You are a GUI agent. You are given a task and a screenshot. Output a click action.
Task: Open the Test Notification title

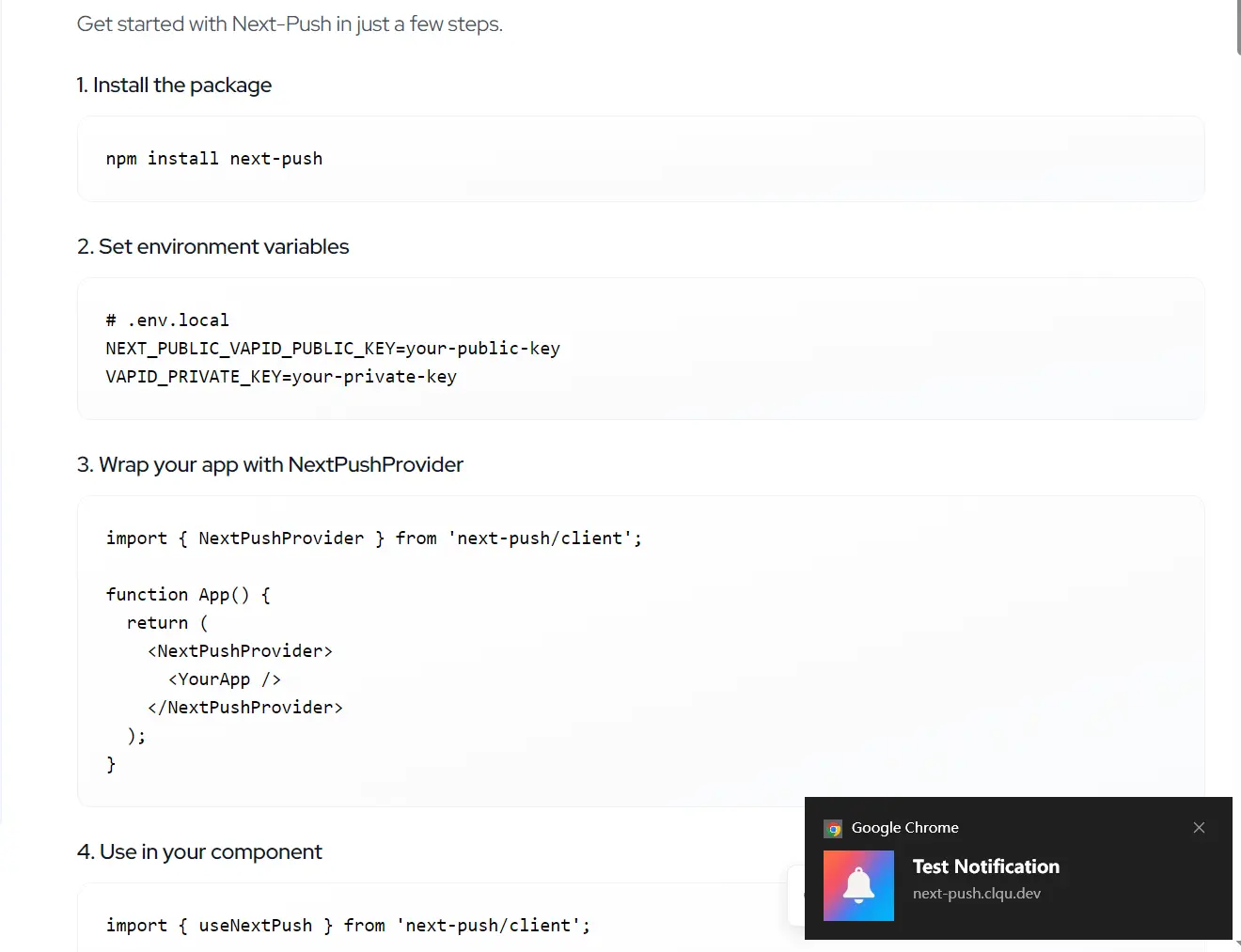pos(985,866)
